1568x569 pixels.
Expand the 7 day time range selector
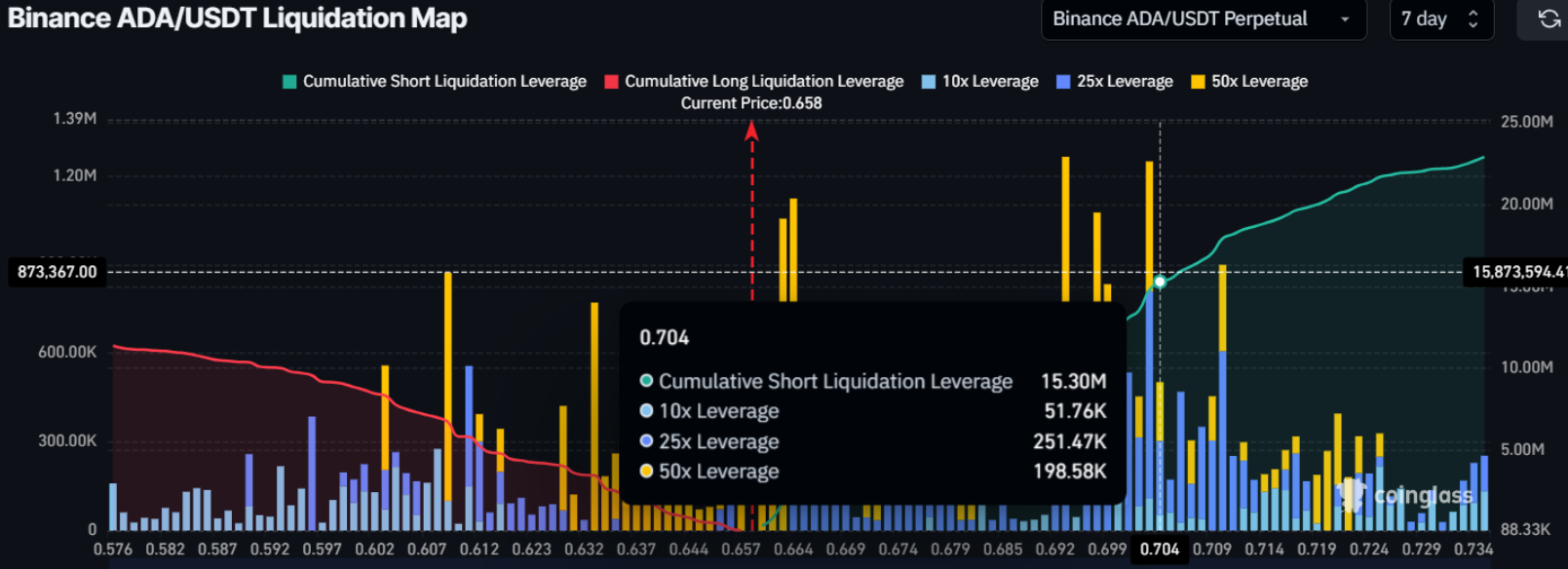(x=1440, y=19)
